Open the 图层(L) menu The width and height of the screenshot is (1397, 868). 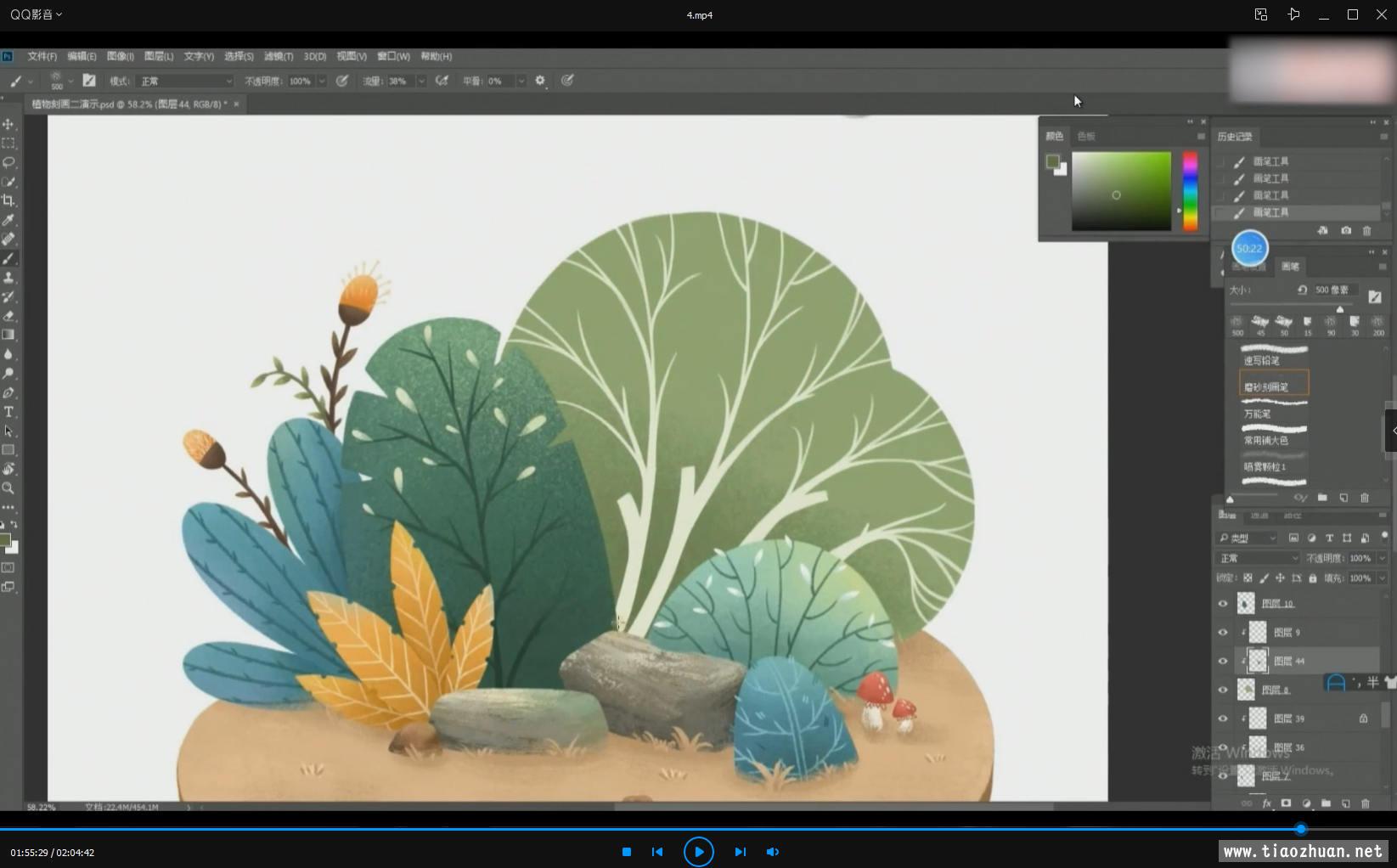pyautogui.click(x=158, y=56)
